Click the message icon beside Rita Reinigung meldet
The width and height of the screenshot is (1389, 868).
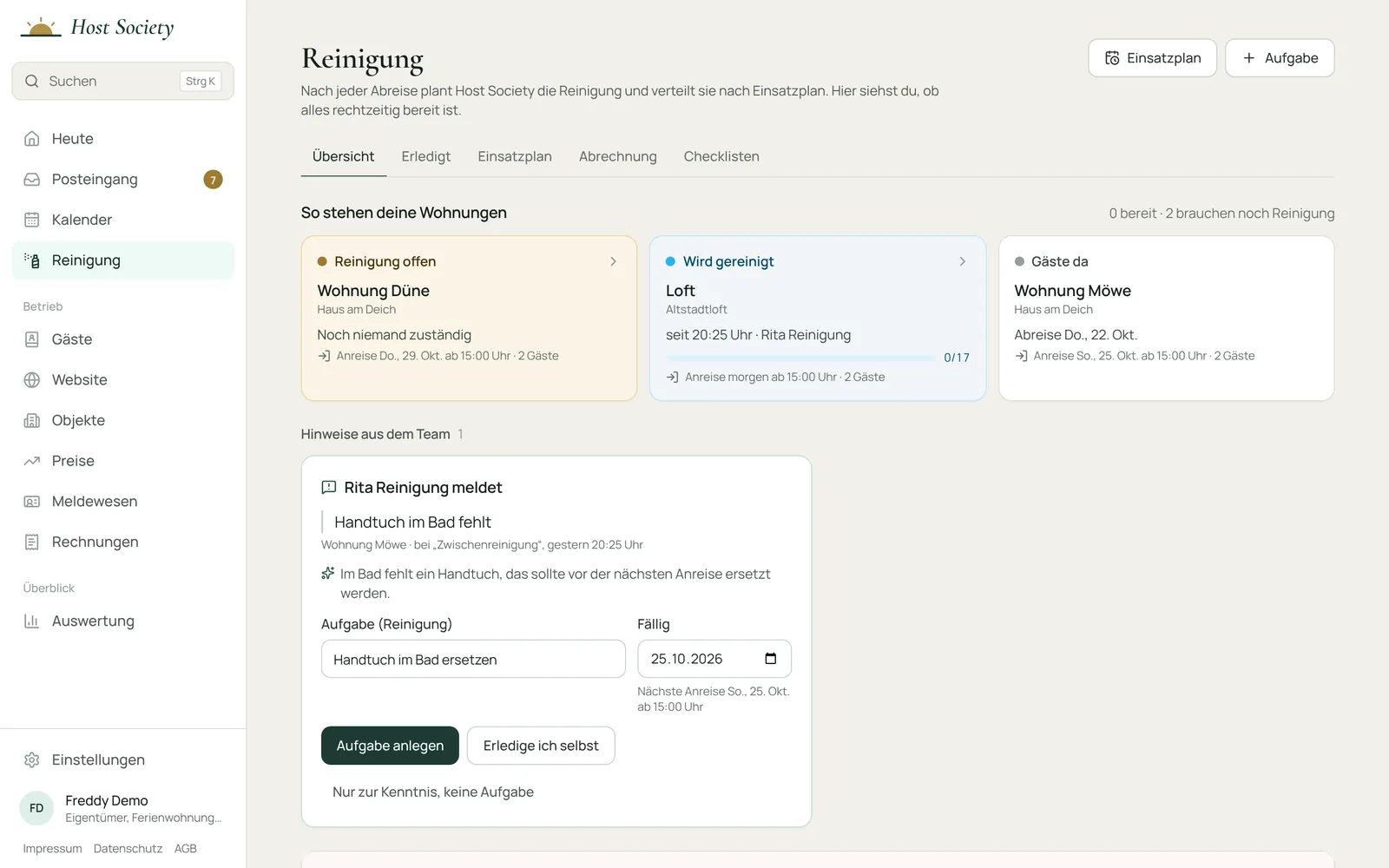pyautogui.click(x=329, y=488)
